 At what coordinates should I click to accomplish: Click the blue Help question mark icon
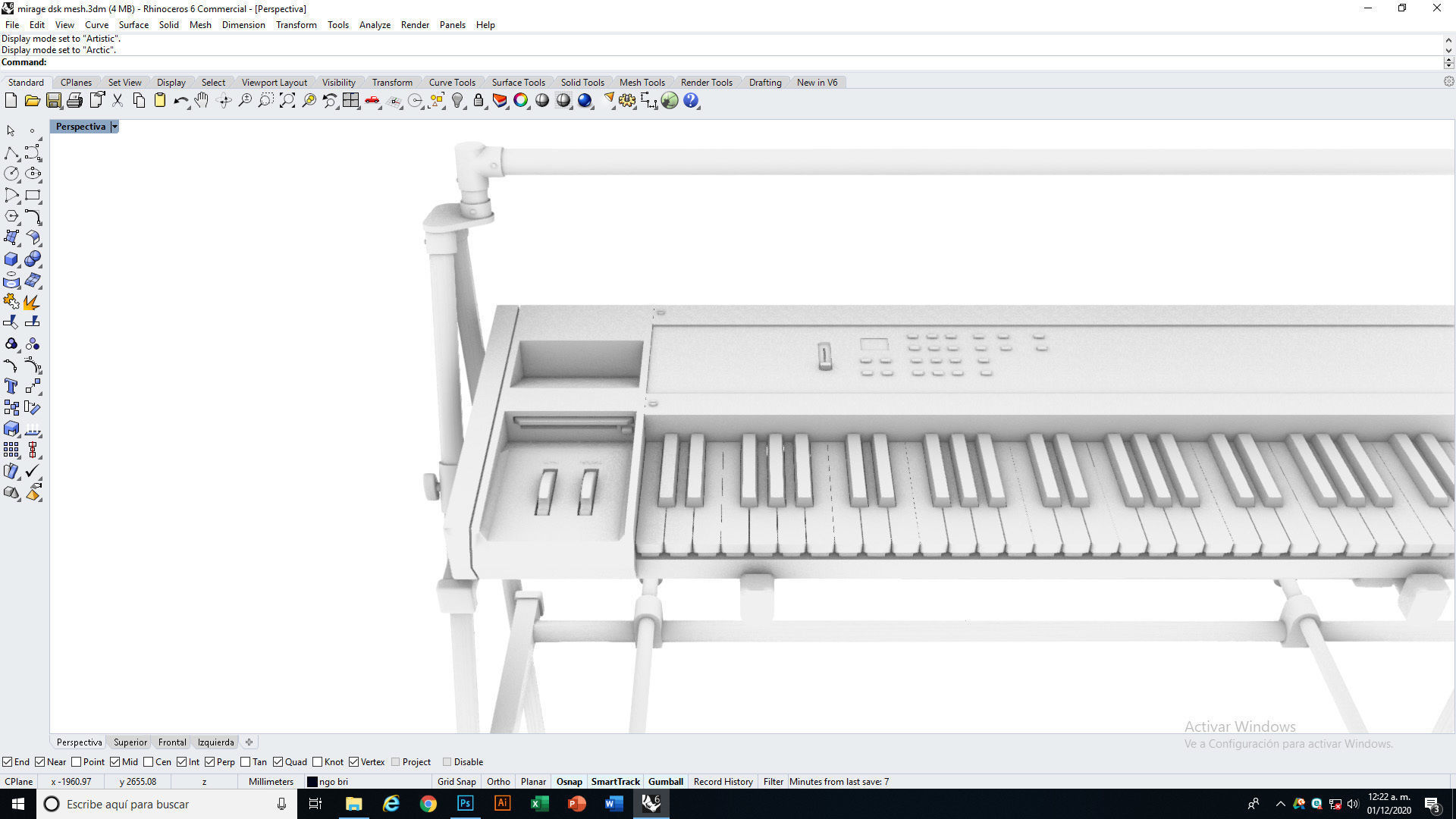pos(691,101)
